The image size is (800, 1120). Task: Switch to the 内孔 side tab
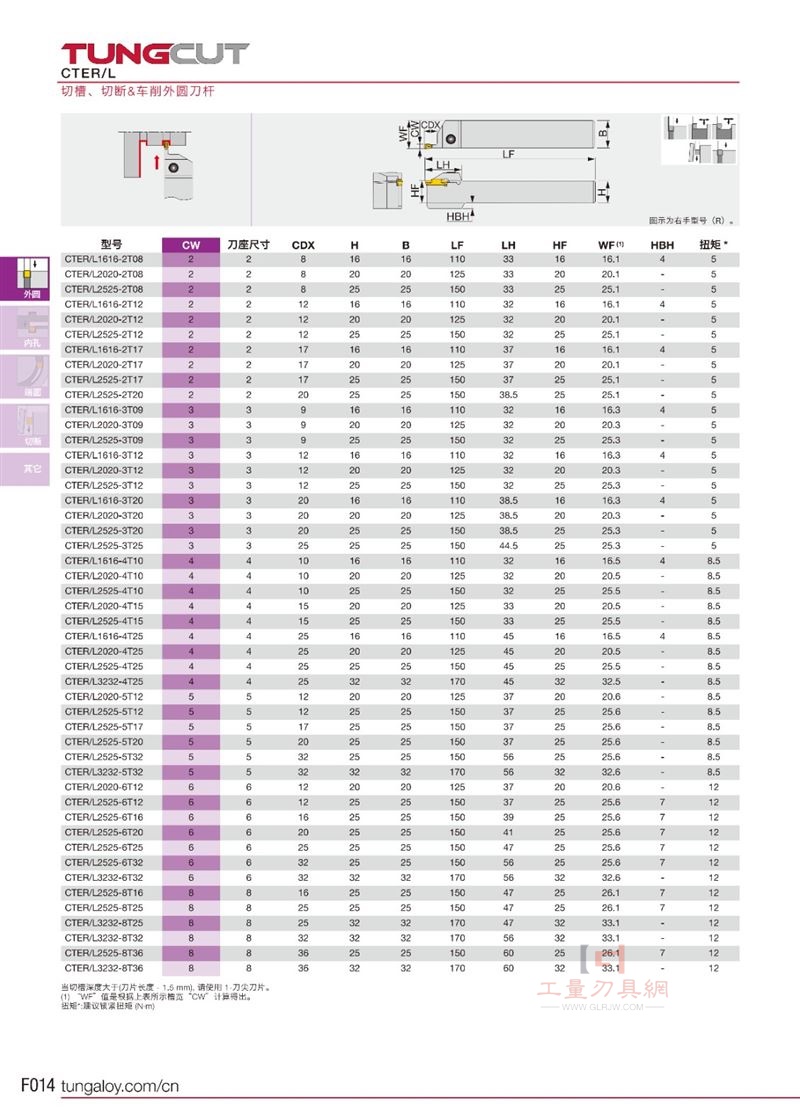click(25, 328)
